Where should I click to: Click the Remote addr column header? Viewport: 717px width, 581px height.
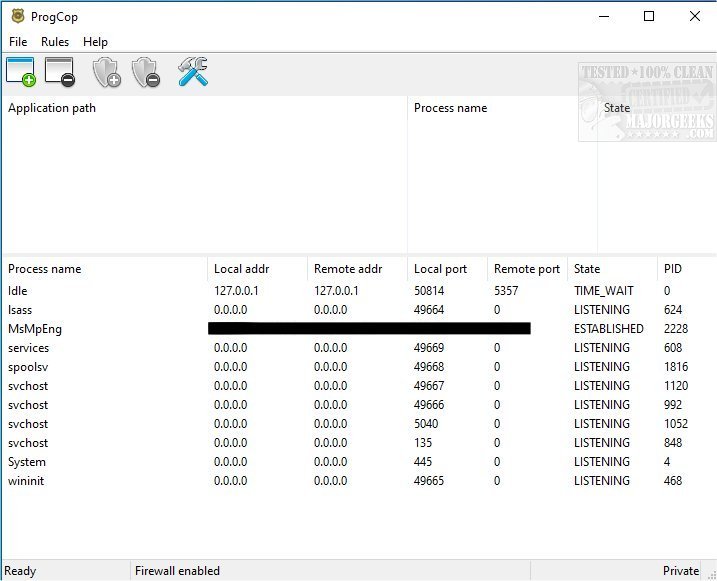[348, 269]
